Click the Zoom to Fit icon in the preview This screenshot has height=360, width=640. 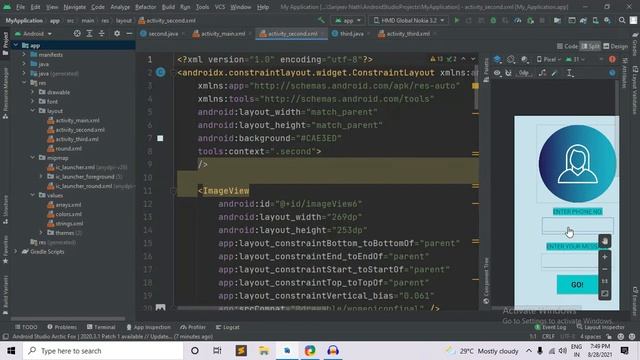[604, 293]
